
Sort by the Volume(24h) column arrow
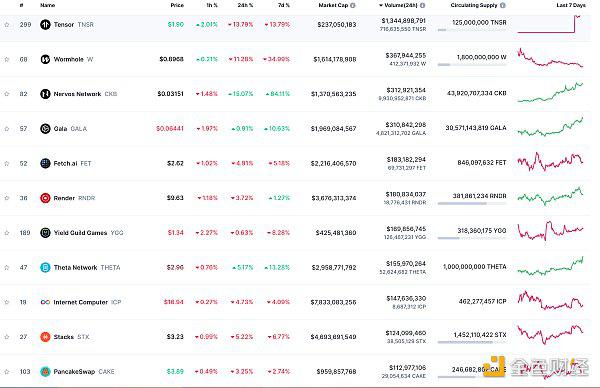[381, 5]
